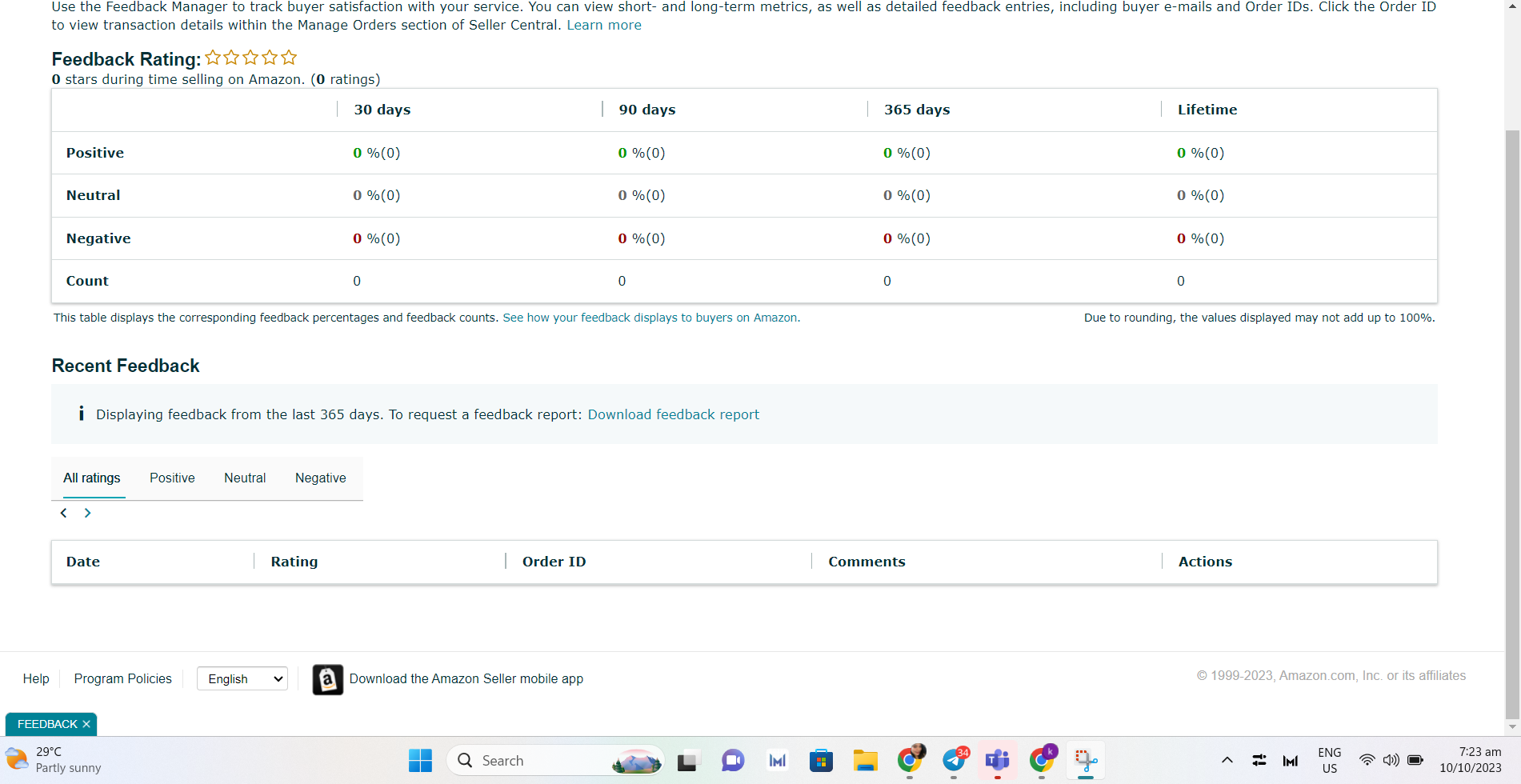Click the Order ID column header

(x=554, y=562)
